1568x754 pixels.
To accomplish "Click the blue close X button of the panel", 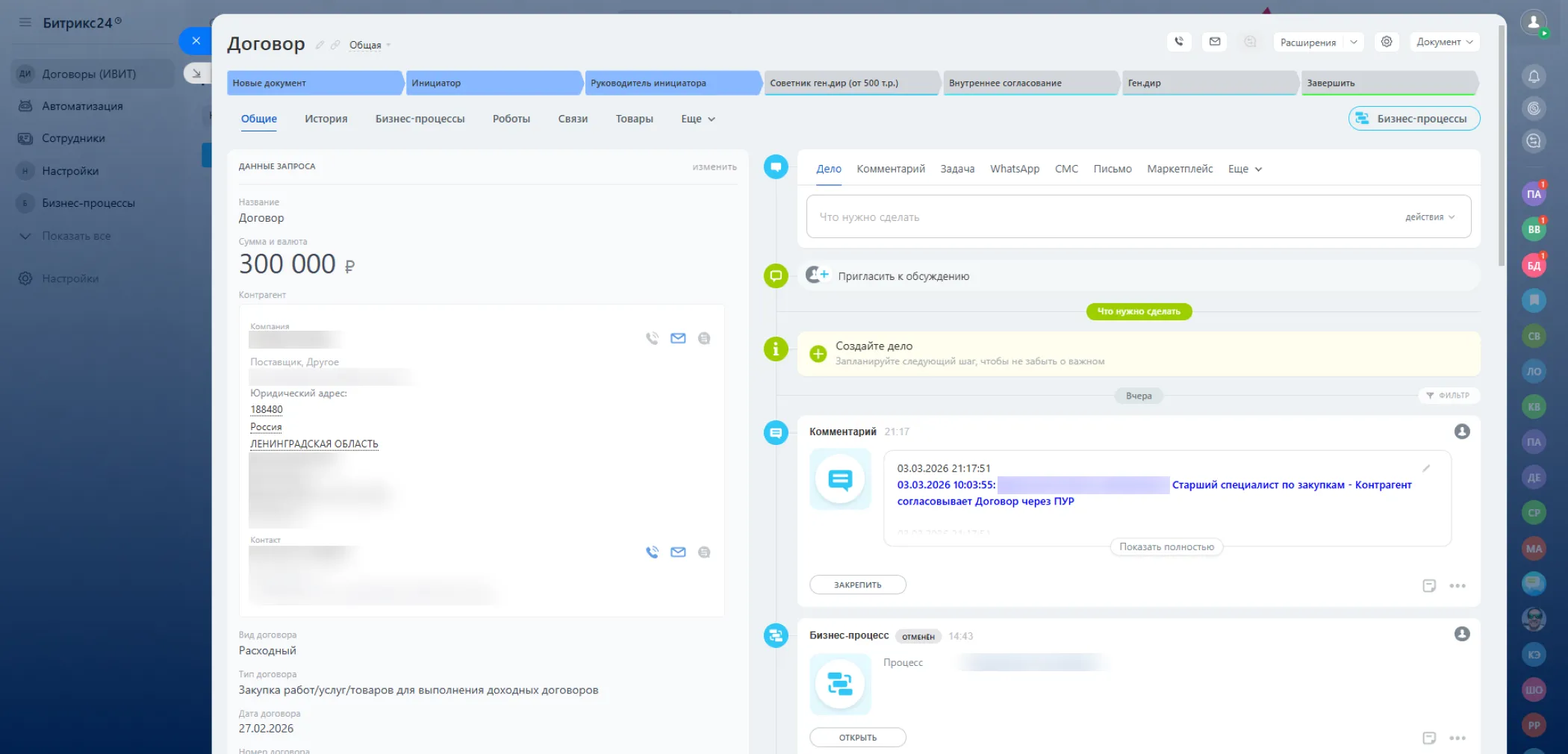I will pos(196,40).
